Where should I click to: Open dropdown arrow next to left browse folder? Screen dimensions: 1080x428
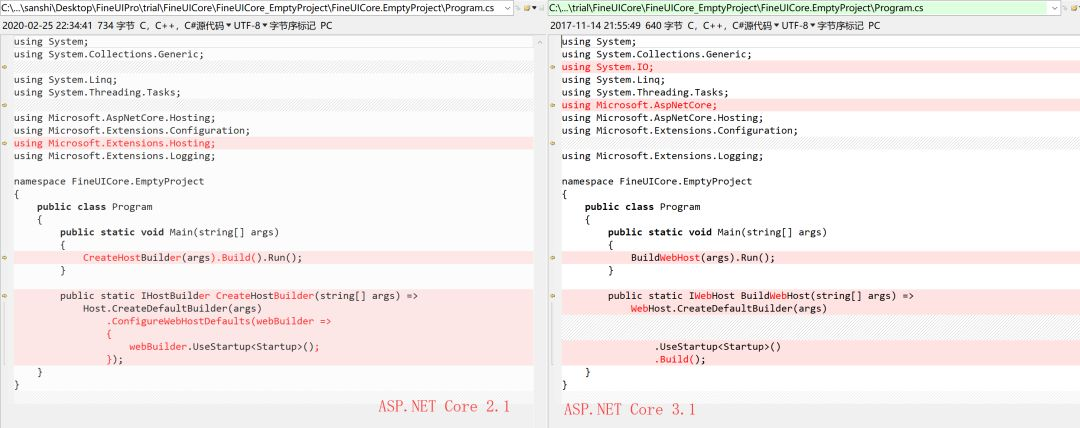coord(535,8)
